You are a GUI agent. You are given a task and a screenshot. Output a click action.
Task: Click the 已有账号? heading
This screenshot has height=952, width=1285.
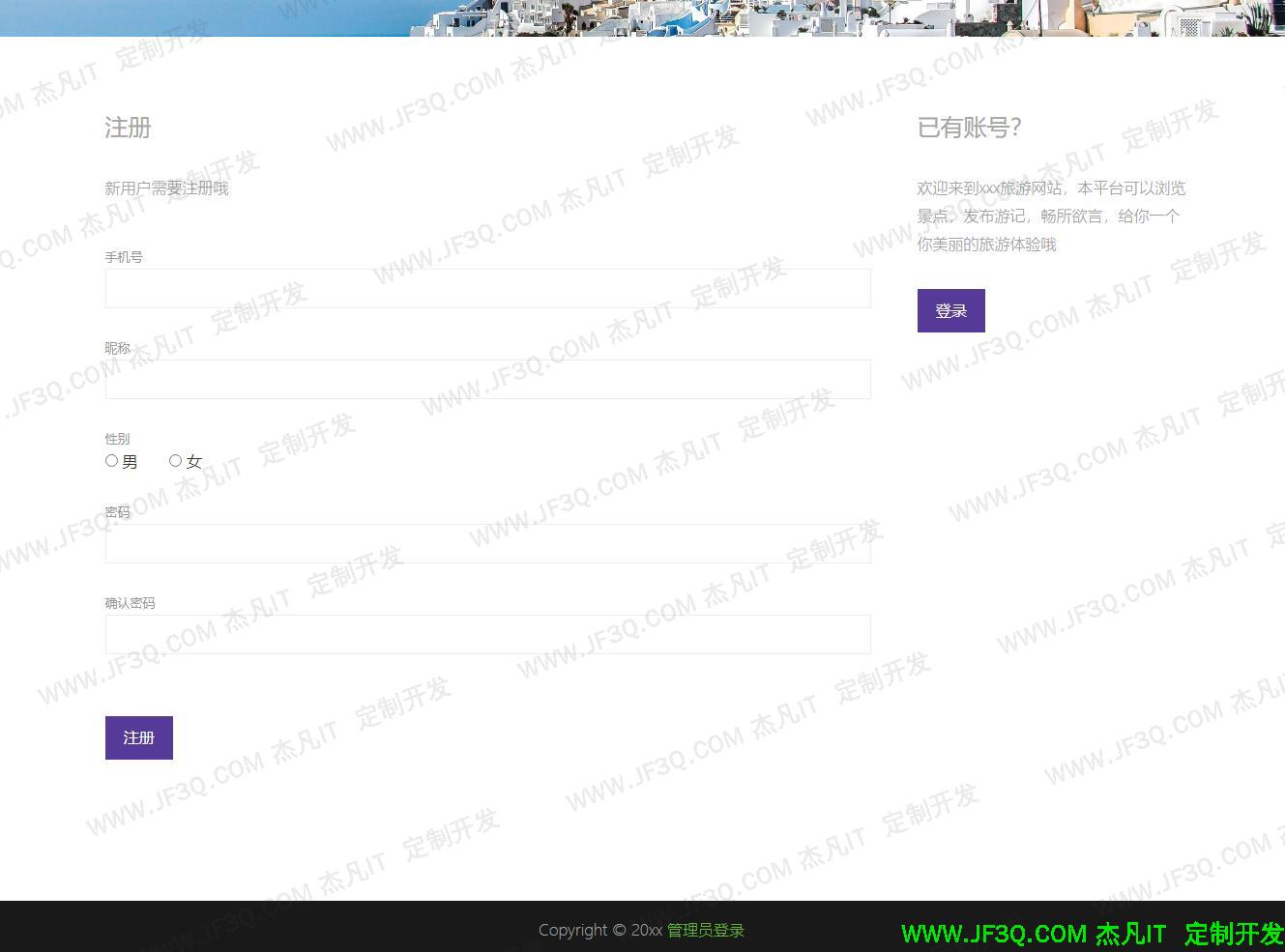(969, 128)
